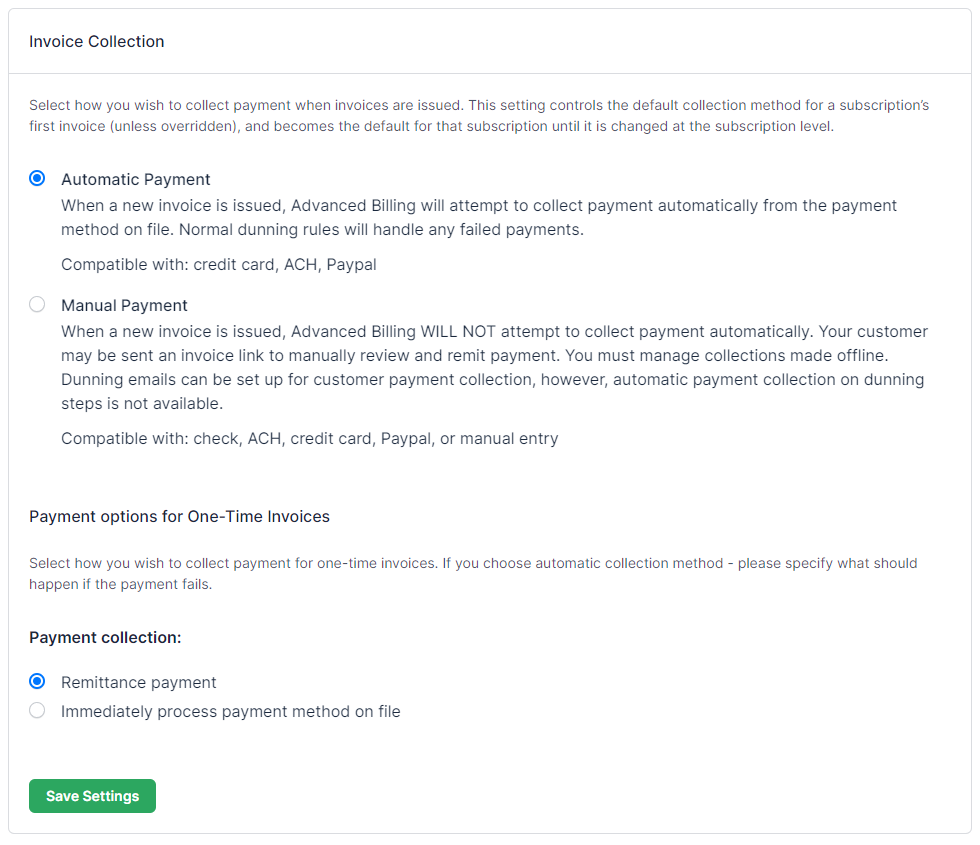
Task: Enable Immediately process payment method radio button
Action: coord(37,711)
